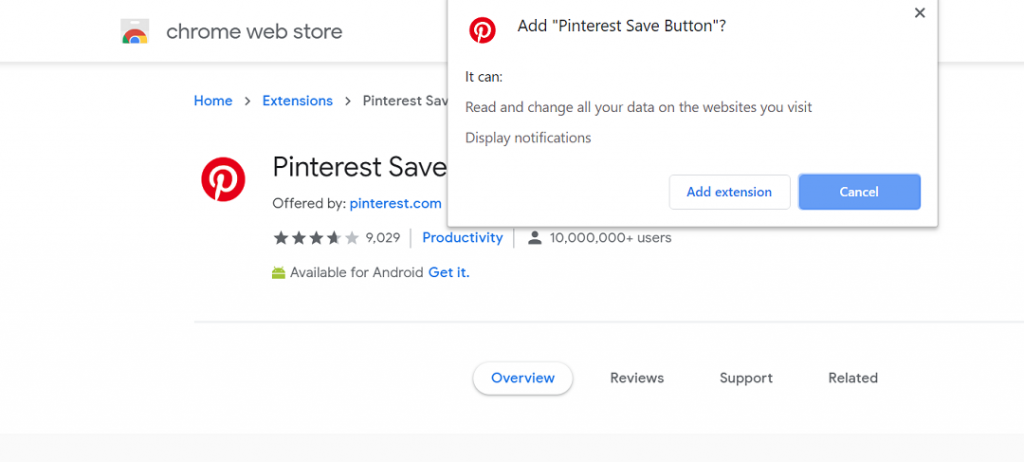Click the chevron after Extensions breadcrumb
This screenshot has width=1024, height=462.
[347, 101]
